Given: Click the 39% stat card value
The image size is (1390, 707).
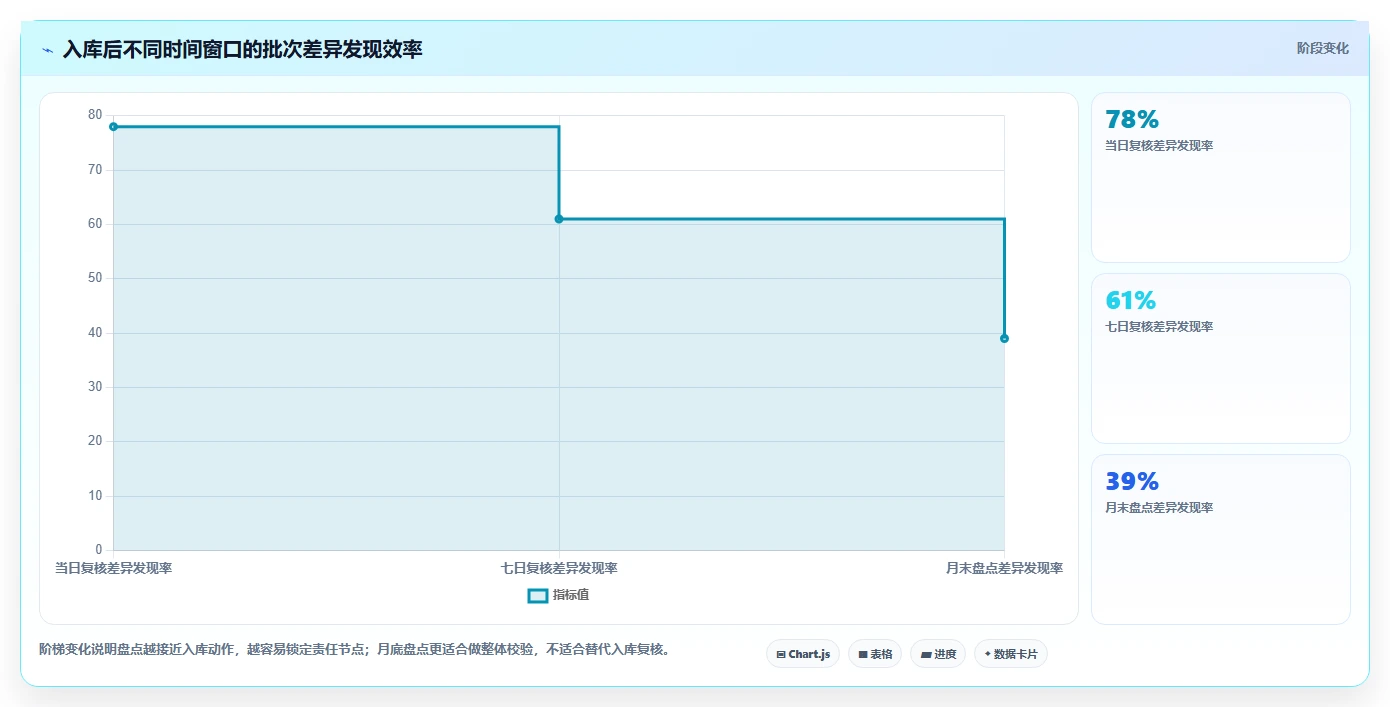Looking at the screenshot, I should [1132, 481].
